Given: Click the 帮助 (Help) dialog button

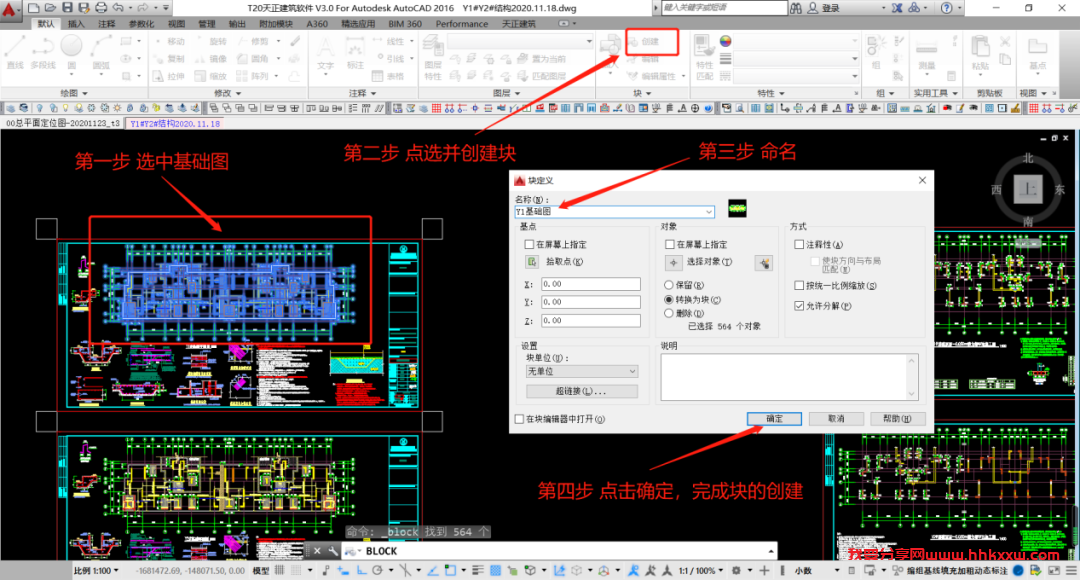Looking at the screenshot, I should pos(897,419).
